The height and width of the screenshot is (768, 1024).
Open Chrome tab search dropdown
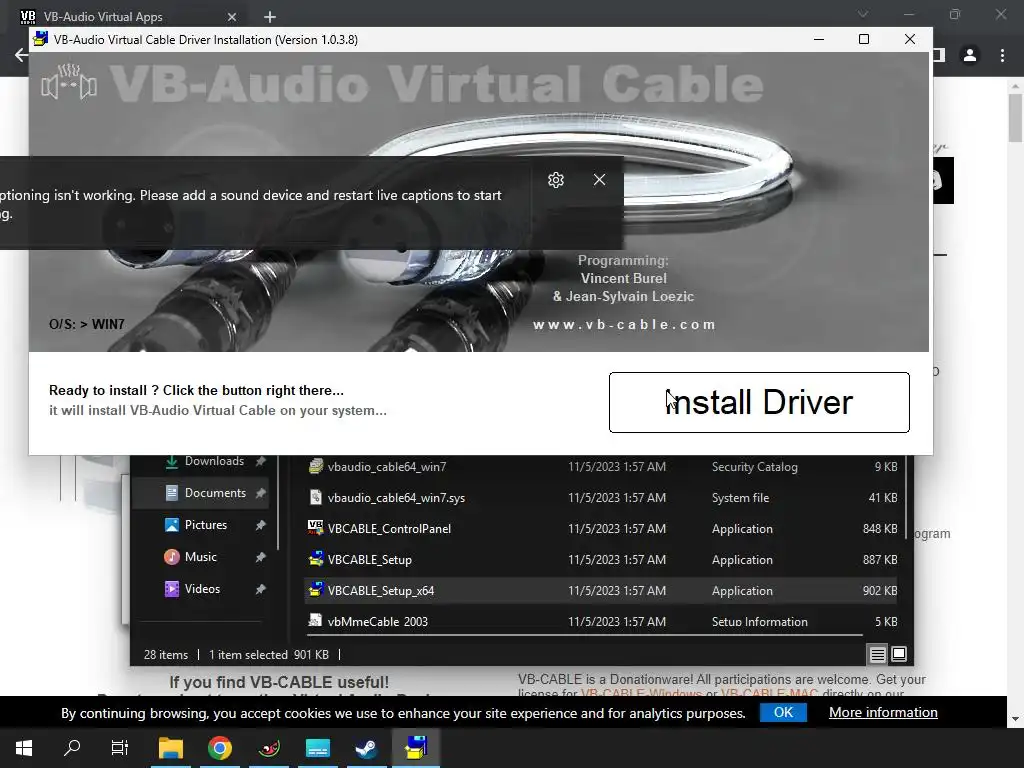(x=863, y=14)
